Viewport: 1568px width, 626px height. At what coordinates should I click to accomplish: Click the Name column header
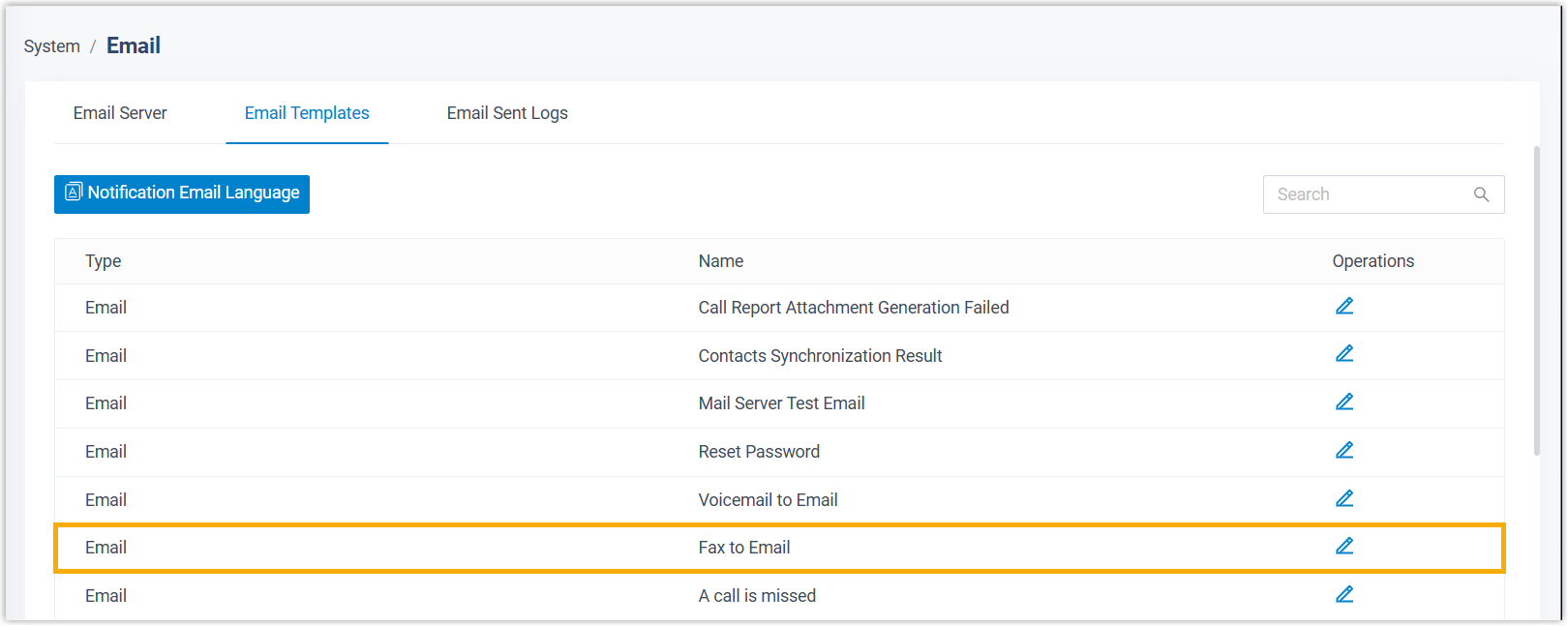click(x=721, y=261)
